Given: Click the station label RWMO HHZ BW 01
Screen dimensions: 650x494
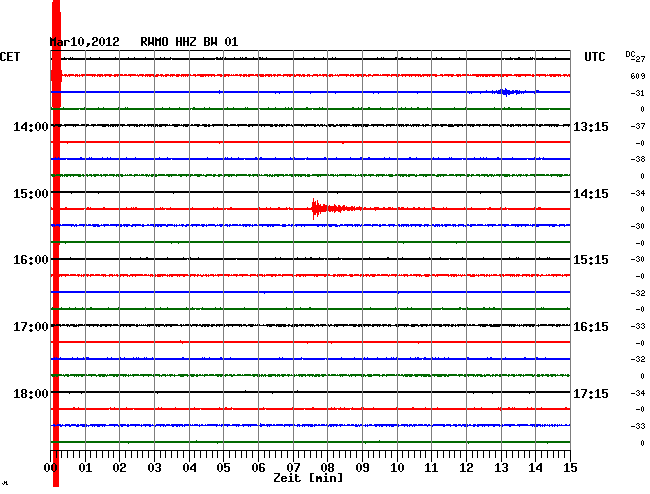Looking at the screenshot, I should 189,42.
